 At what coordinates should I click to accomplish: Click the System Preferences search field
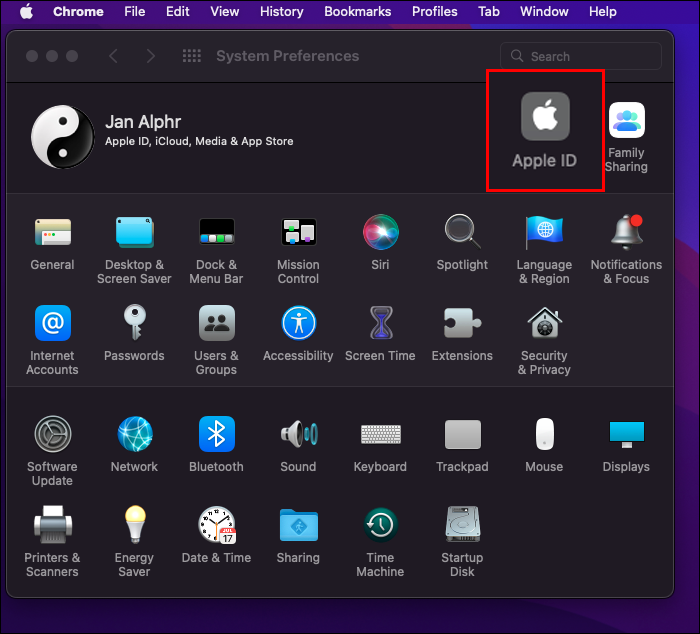[x=580, y=56]
